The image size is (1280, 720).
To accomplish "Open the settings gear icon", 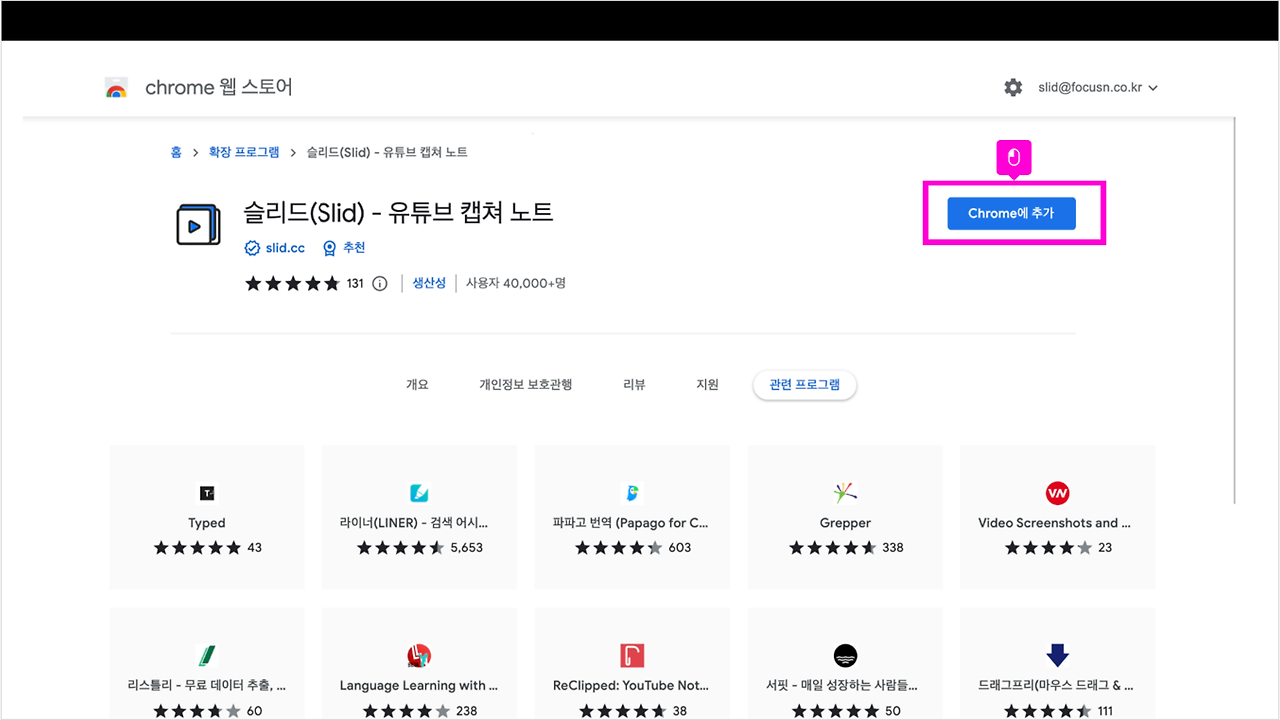I will point(1013,87).
